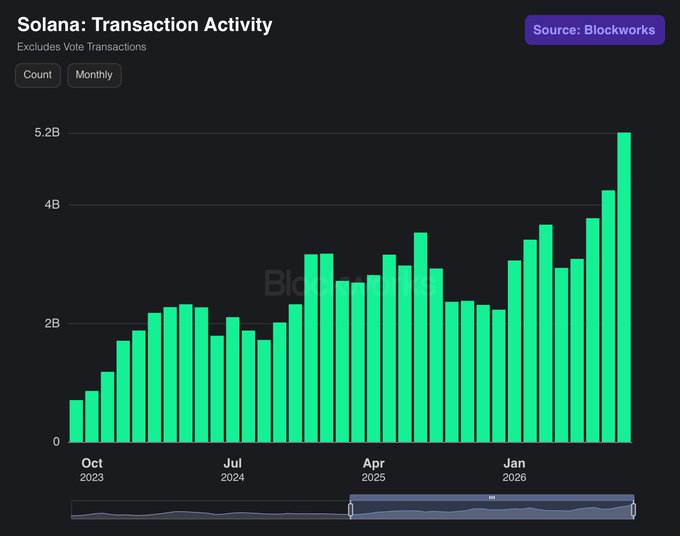Click the Count button
680x536 pixels.
38,75
